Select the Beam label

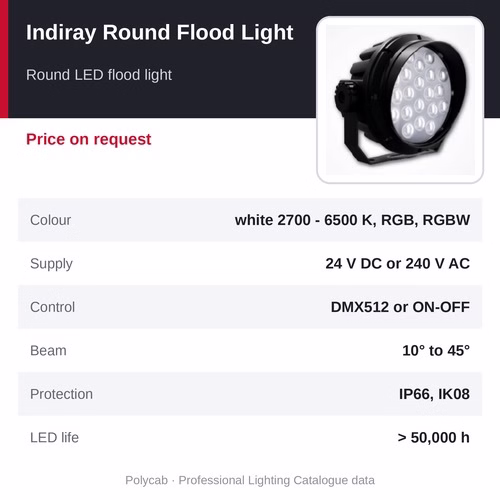click(48, 351)
